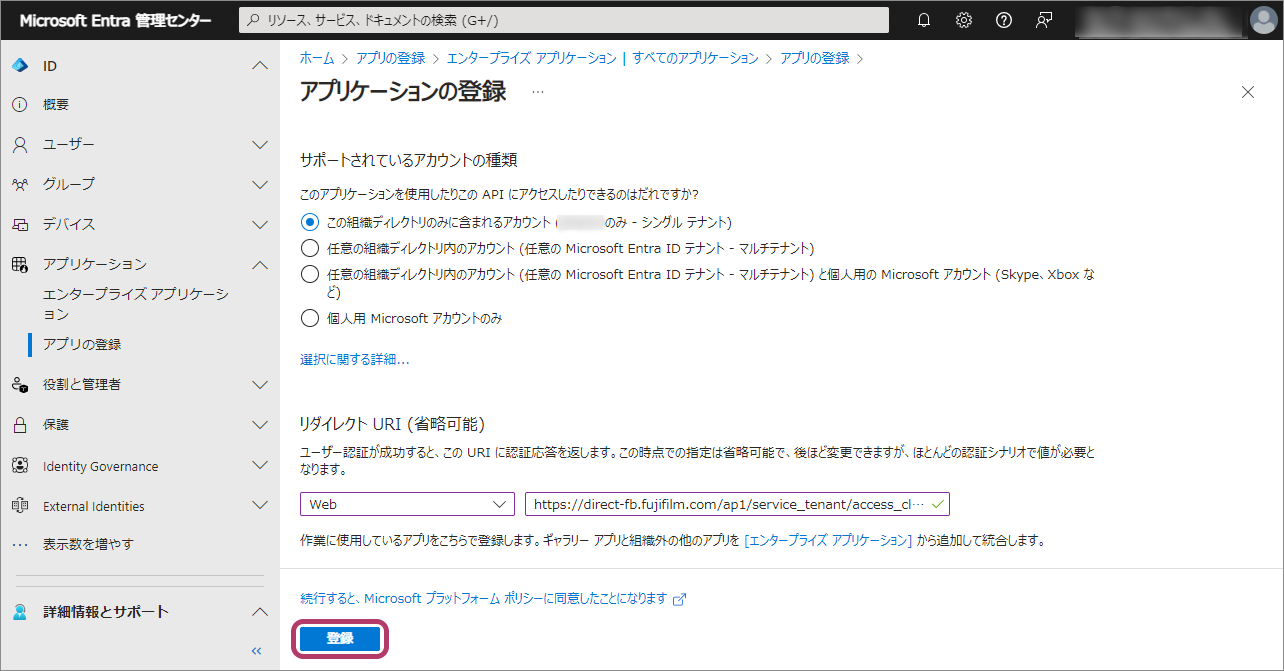Expand the 役割と管理者 section chevron

pos(260,385)
